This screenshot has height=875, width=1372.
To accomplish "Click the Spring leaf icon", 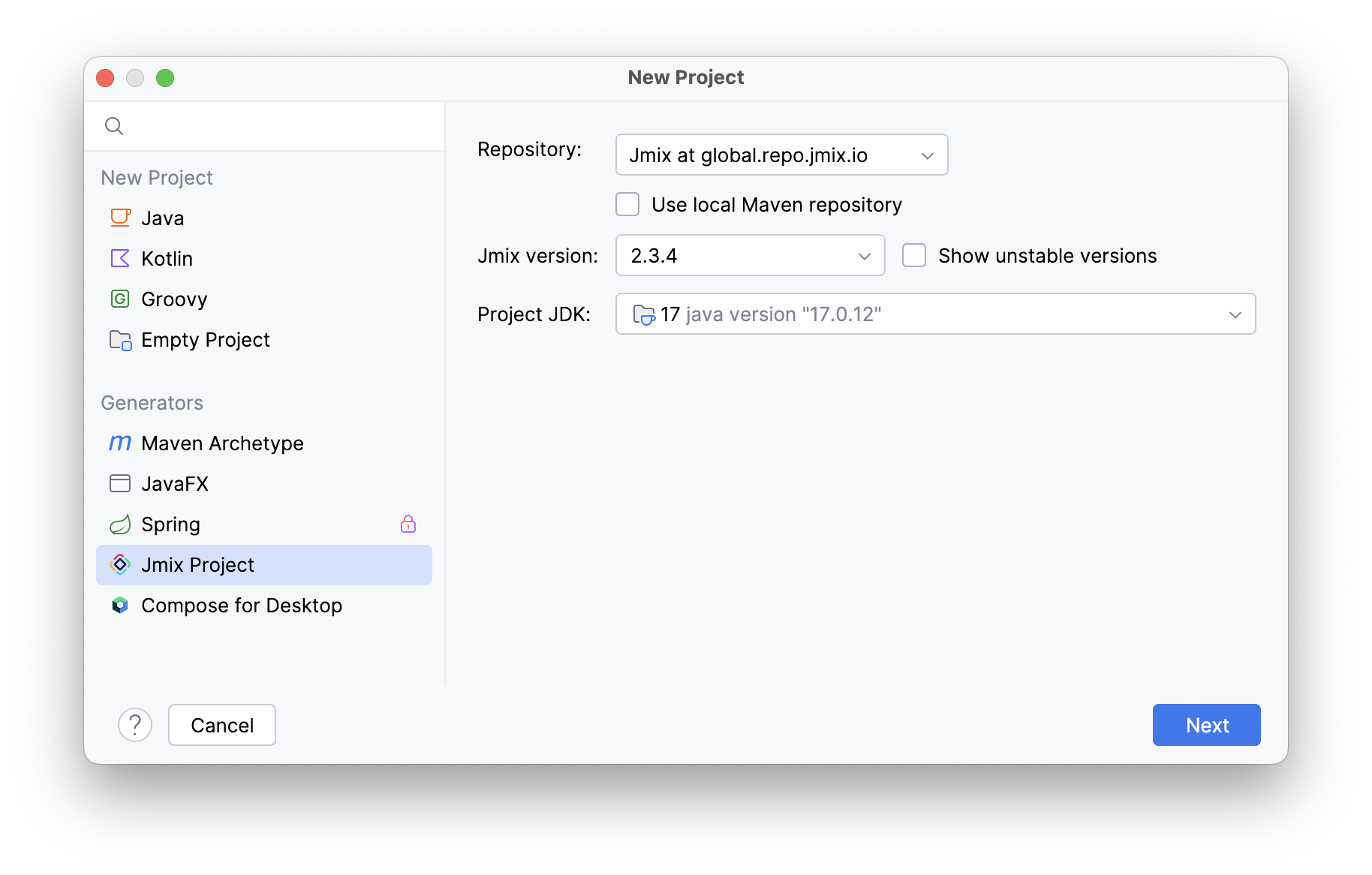I will [x=120, y=524].
